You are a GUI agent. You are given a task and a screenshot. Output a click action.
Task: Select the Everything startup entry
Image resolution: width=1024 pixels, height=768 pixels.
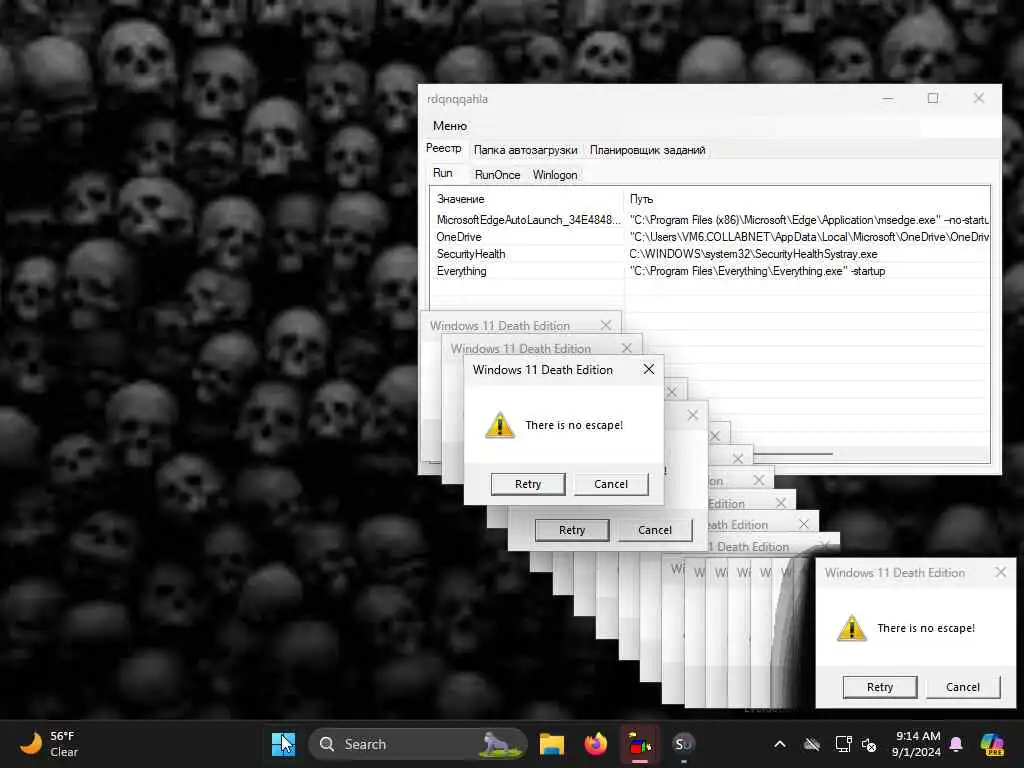[462, 271]
